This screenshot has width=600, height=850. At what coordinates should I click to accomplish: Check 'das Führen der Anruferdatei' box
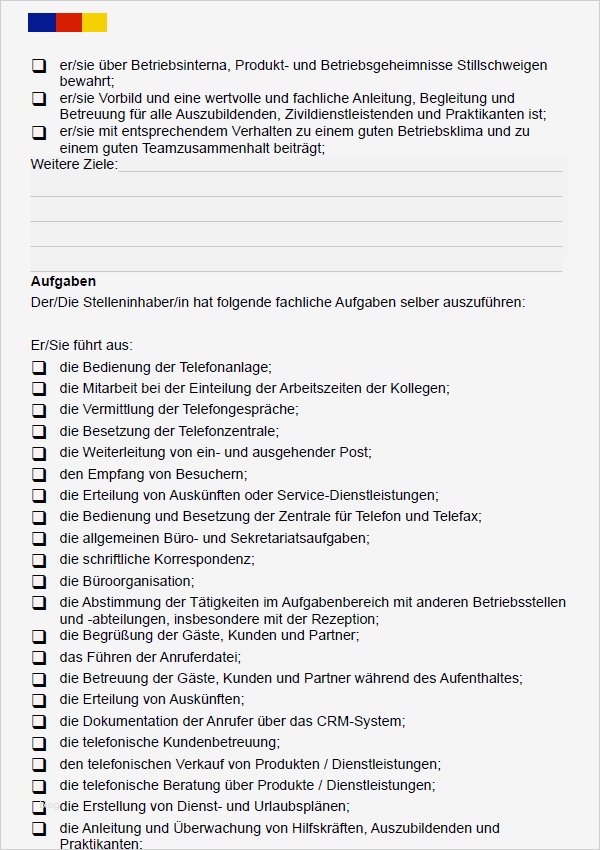click(x=39, y=658)
